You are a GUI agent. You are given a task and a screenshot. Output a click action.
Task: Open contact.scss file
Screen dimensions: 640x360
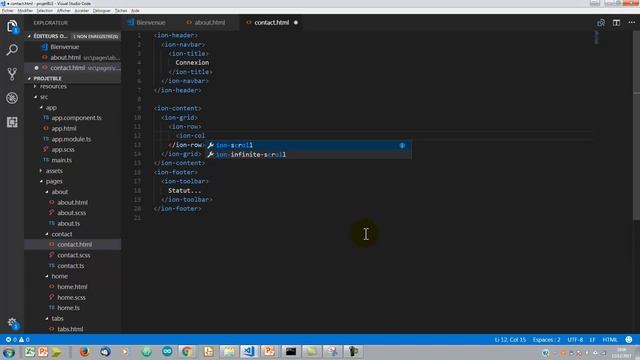[x=73, y=255]
